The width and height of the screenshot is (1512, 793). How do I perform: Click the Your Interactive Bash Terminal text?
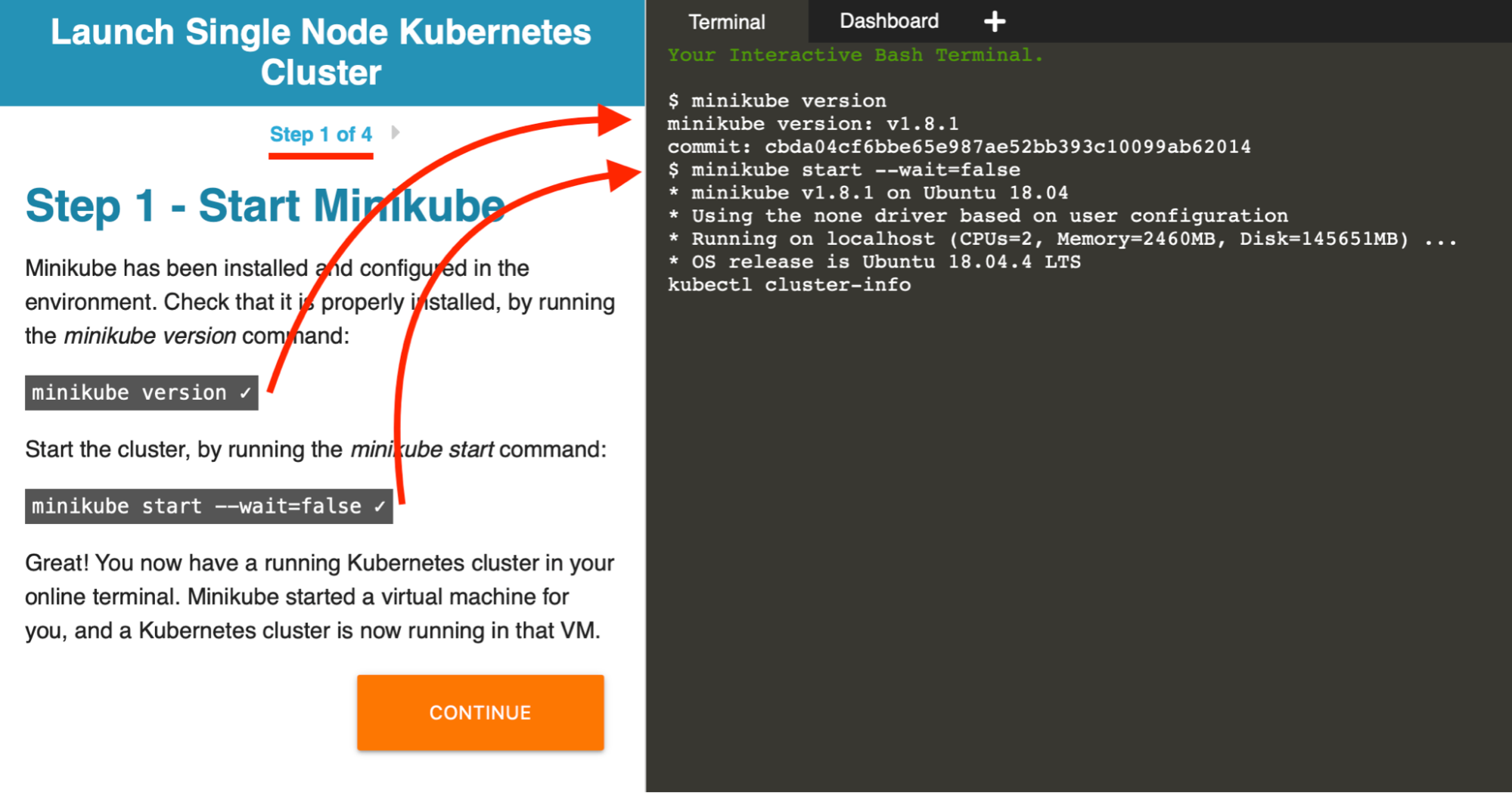855,55
